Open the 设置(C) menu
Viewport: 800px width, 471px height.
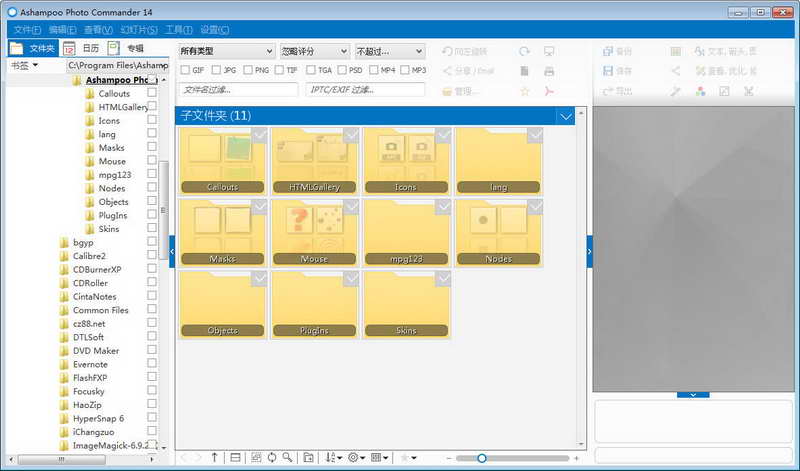pyautogui.click(x=214, y=30)
